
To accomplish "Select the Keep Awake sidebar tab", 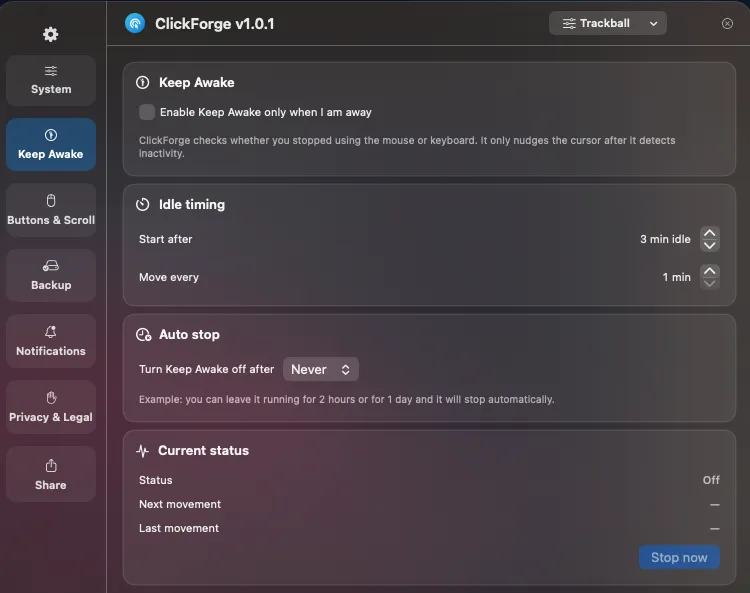I will coord(51,144).
